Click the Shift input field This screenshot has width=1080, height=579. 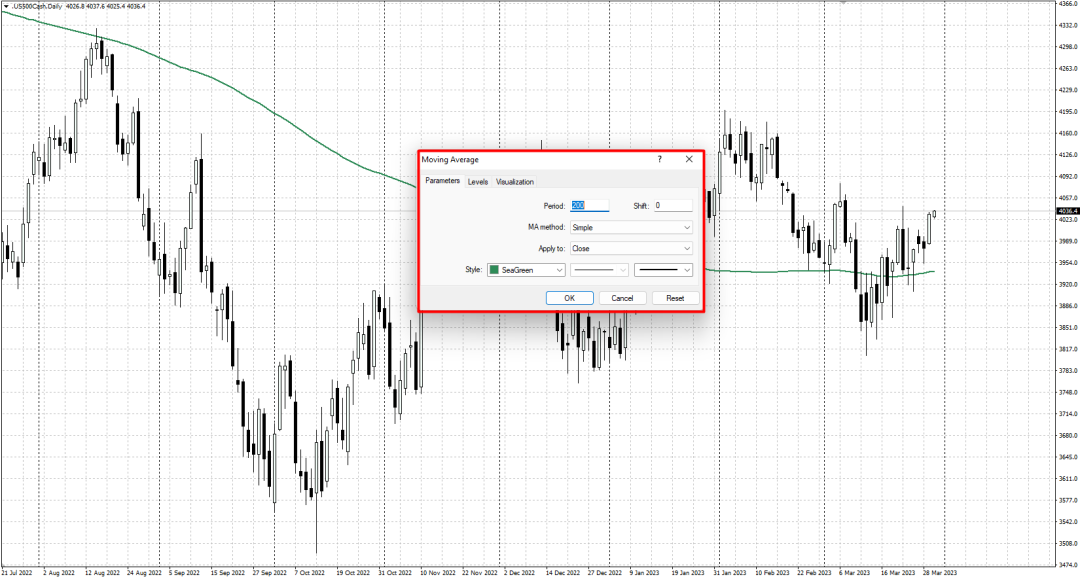pos(672,206)
